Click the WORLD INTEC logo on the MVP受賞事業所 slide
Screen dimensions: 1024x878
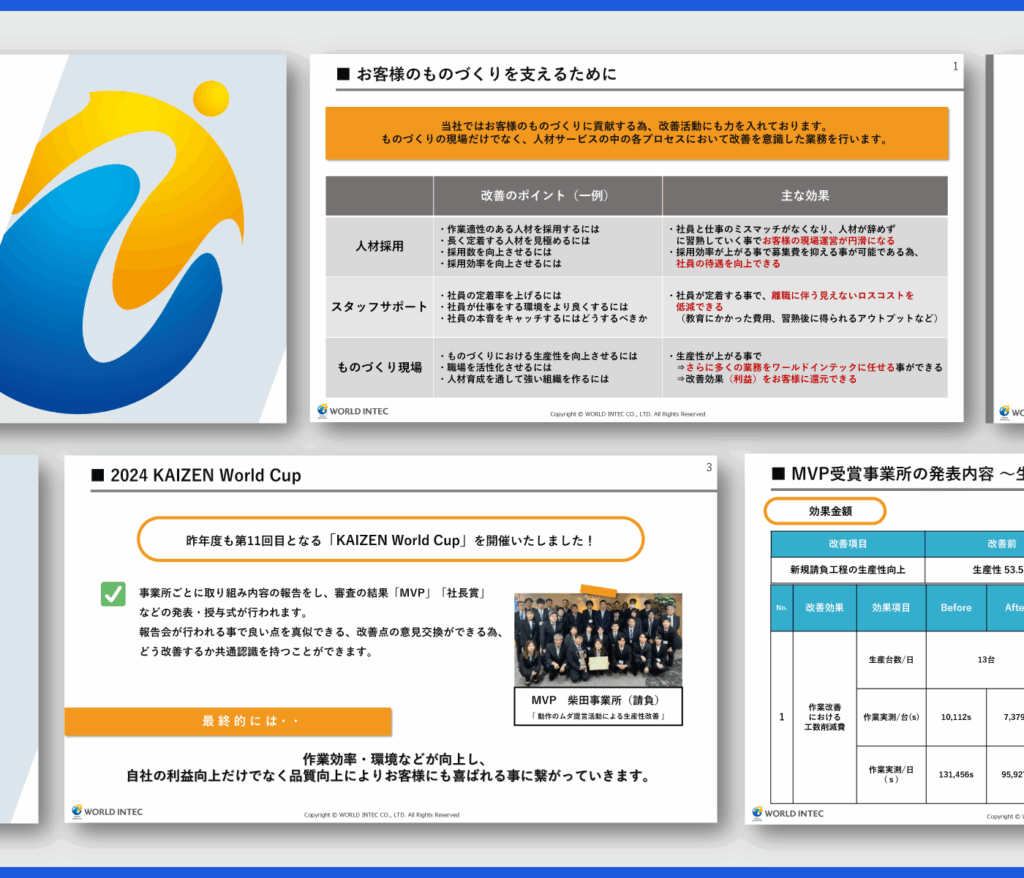(788, 813)
